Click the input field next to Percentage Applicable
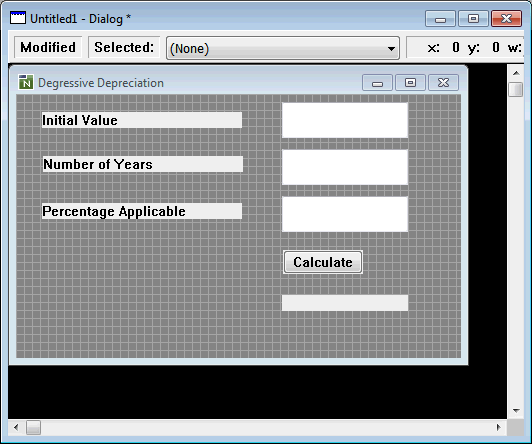The image size is (532, 444). (x=345, y=214)
